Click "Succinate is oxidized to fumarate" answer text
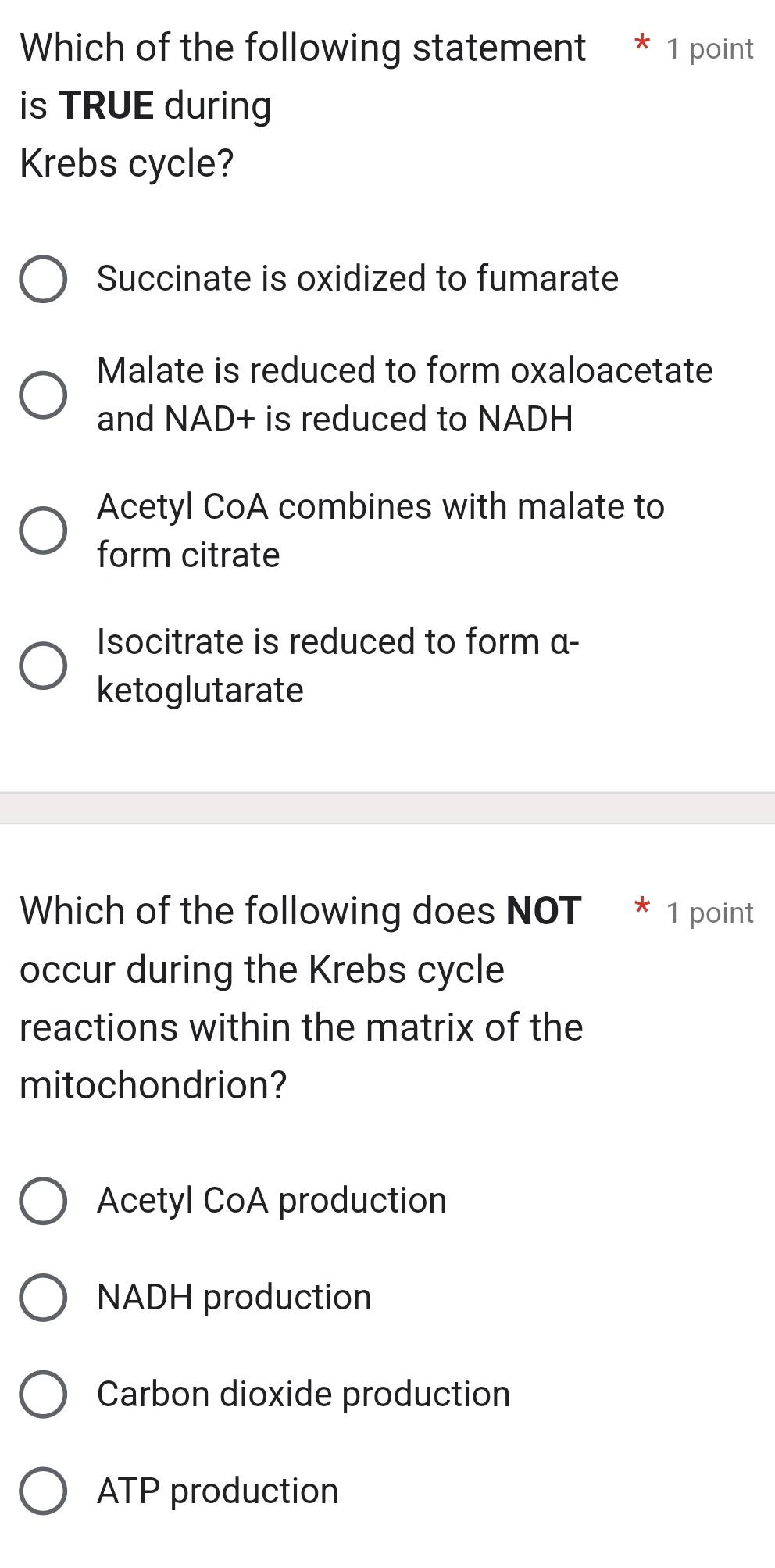775x1568 pixels. click(x=356, y=279)
